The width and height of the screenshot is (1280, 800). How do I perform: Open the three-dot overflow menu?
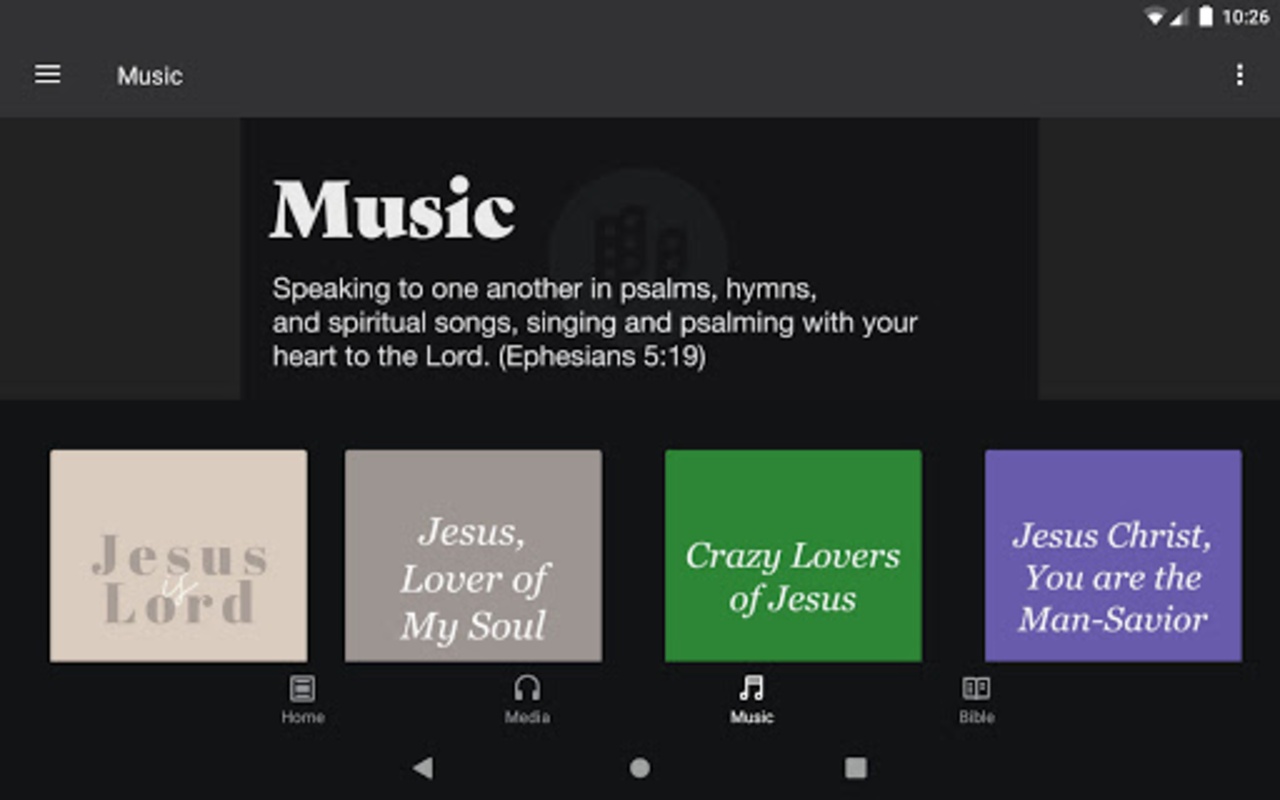click(x=1239, y=75)
